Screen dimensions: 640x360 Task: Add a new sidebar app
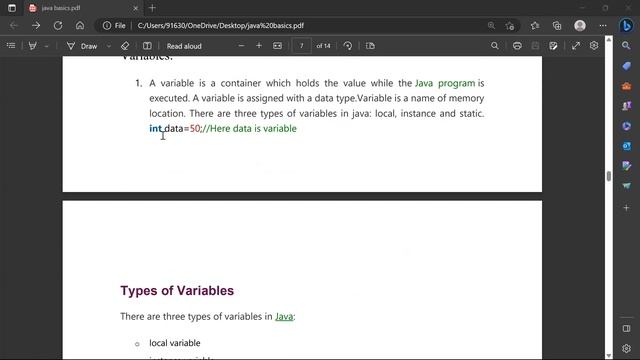[x=626, y=208]
